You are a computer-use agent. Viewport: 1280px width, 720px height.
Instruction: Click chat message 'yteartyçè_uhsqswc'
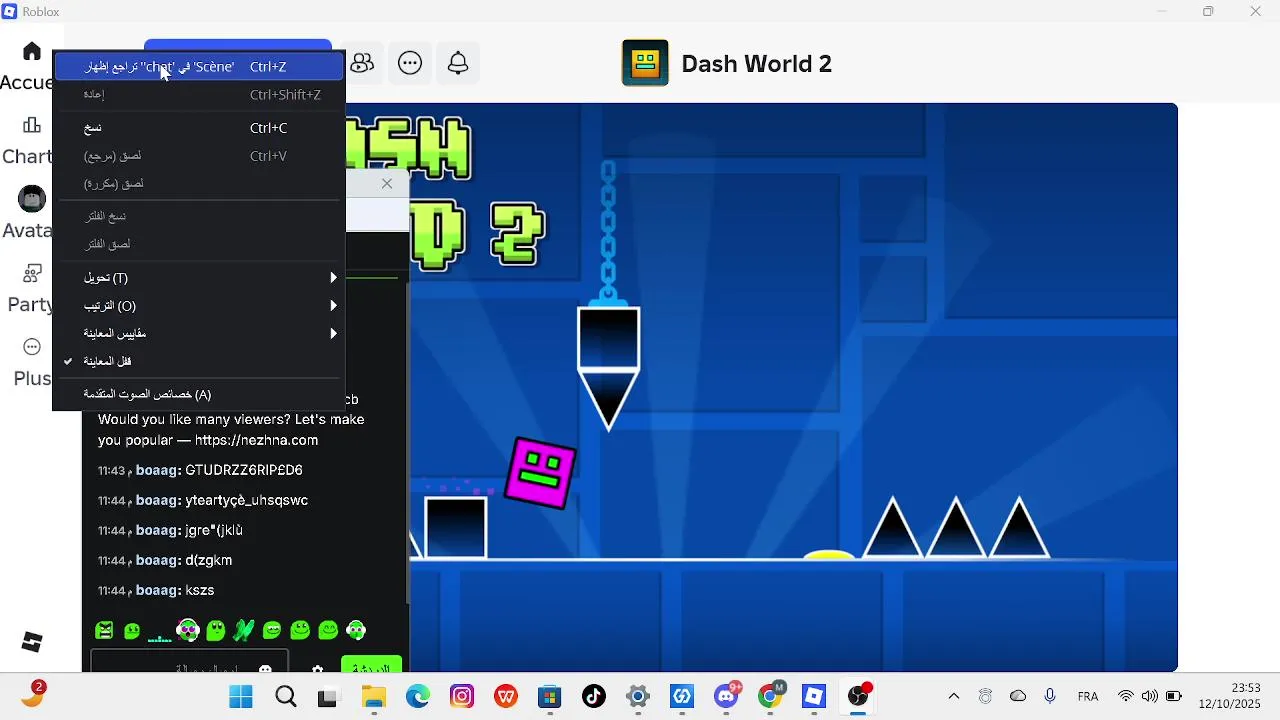pos(246,500)
